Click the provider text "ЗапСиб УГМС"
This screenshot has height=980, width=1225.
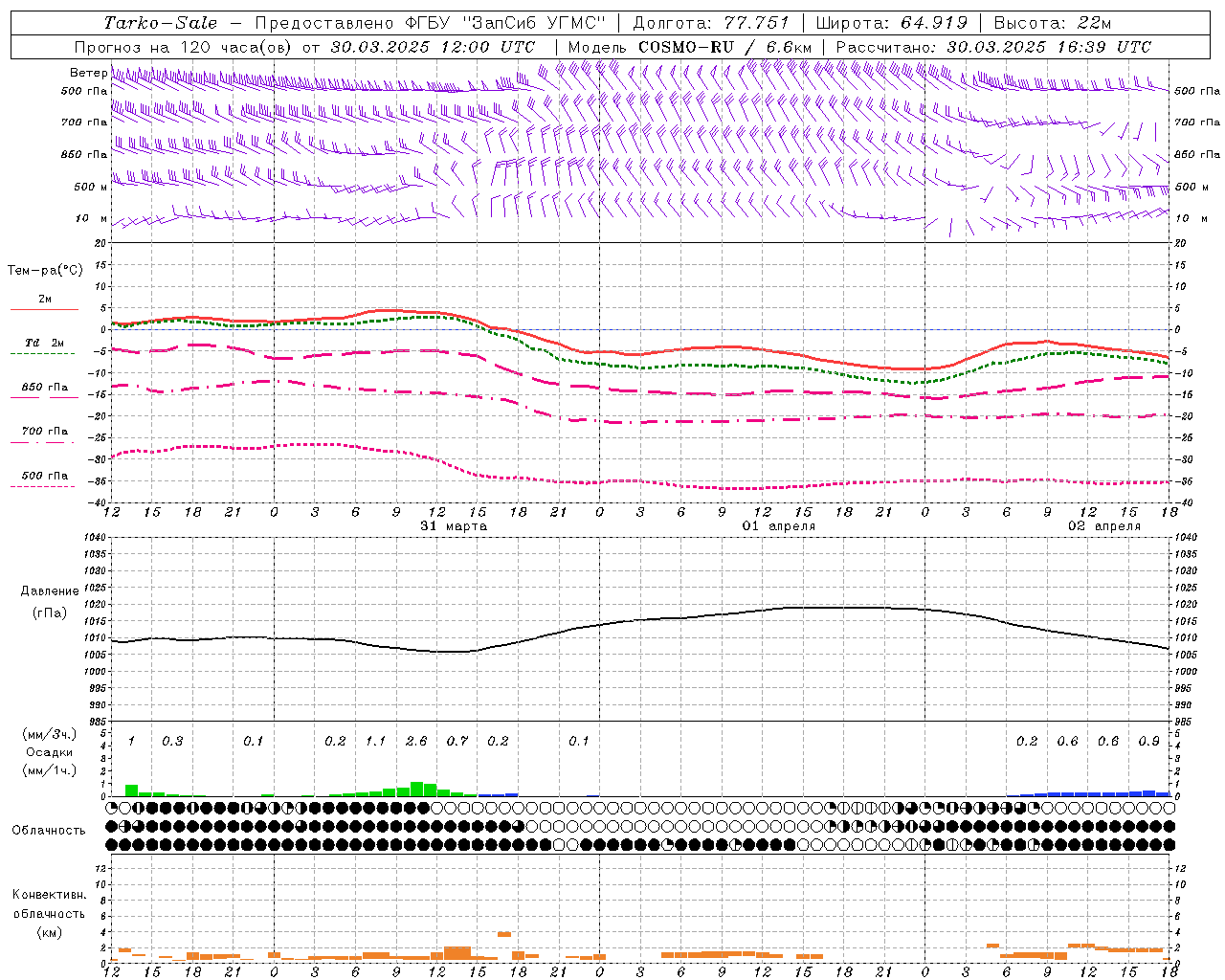click(537, 23)
